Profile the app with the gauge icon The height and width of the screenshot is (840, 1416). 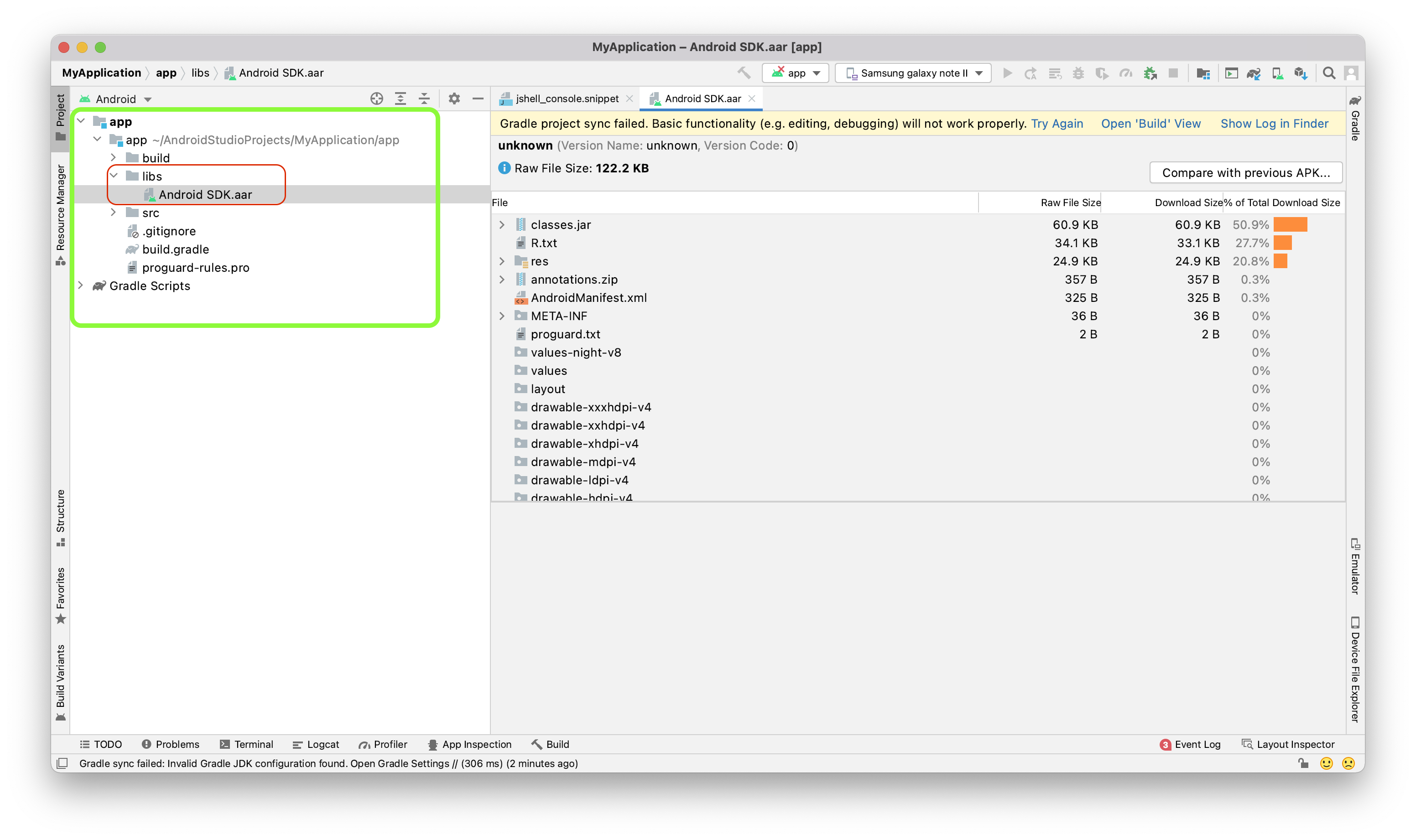coord(1125,73)
